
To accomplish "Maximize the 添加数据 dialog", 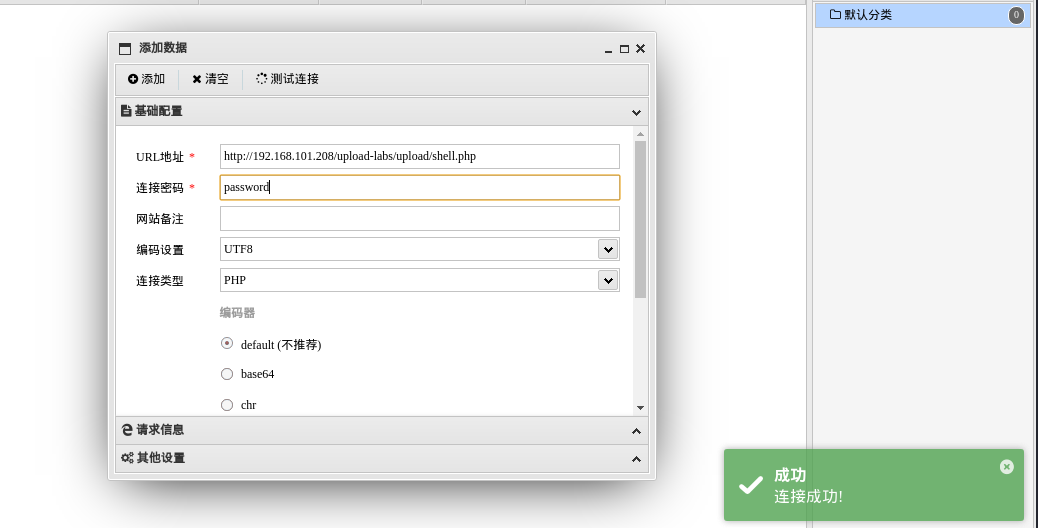I will pos(624,49).
